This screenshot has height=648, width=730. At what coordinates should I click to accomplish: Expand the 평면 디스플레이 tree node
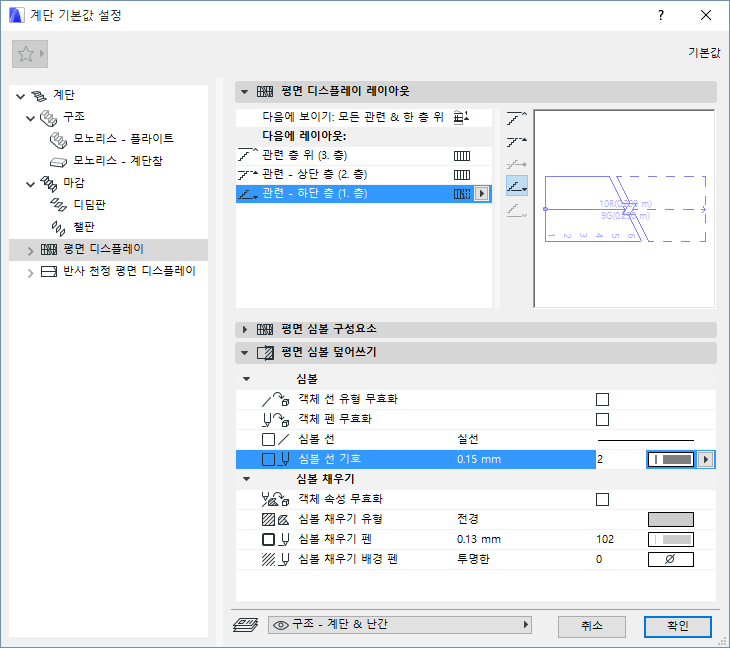(31, 251)
